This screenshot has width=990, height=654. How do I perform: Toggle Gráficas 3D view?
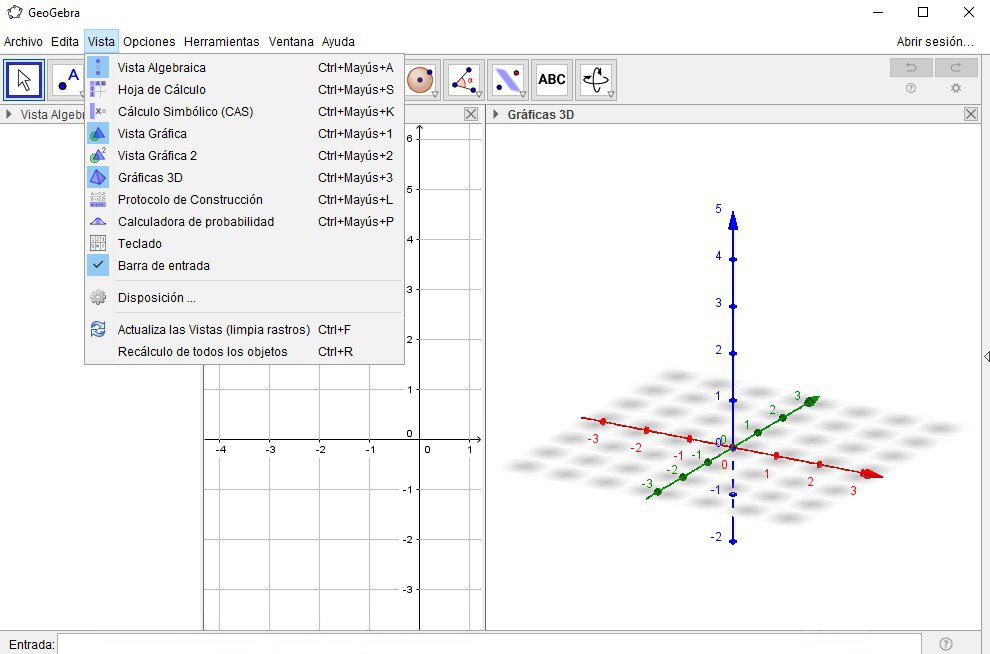pos(244,177)
